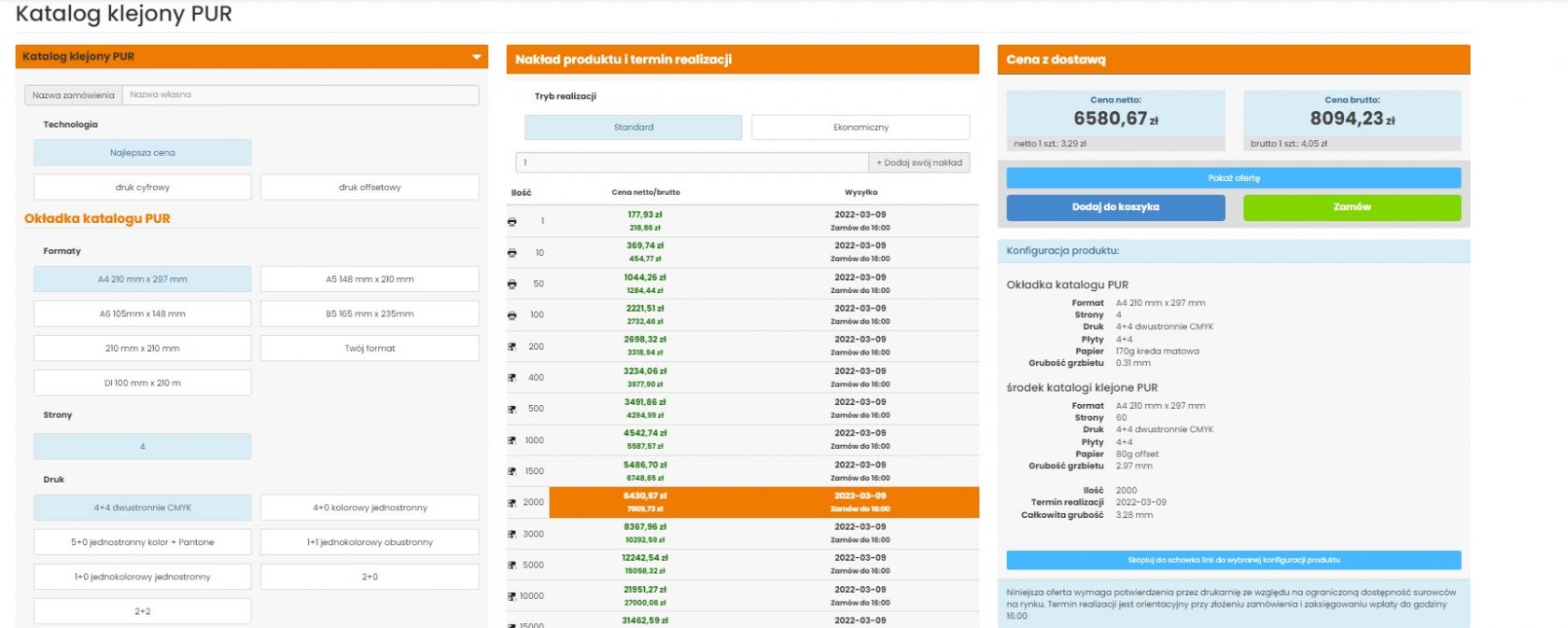Click the digital print icon for quantity 50
The image size is (1568, 628).
(511, 285)
